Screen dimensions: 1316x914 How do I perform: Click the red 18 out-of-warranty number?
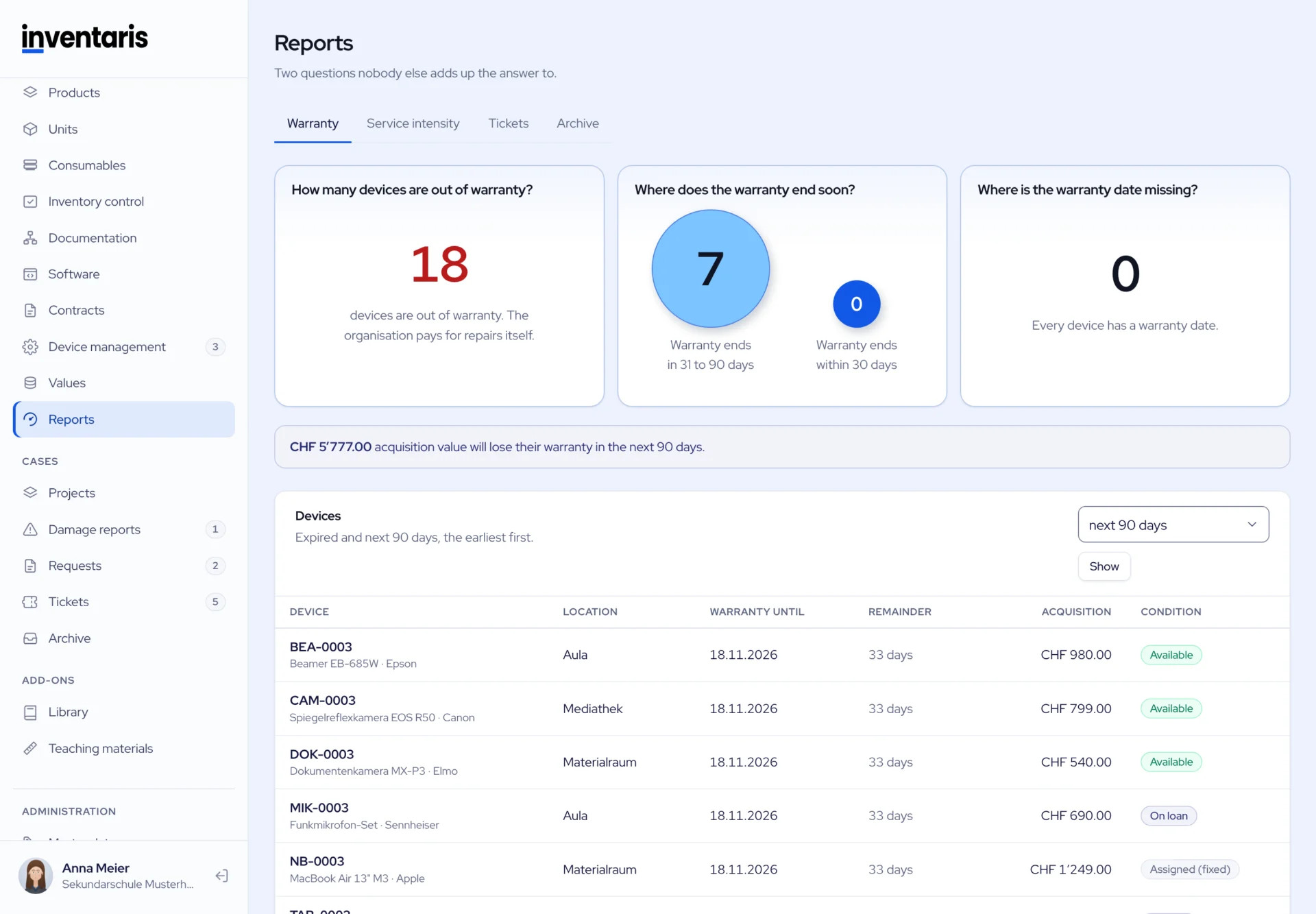[x=439, y=264]
